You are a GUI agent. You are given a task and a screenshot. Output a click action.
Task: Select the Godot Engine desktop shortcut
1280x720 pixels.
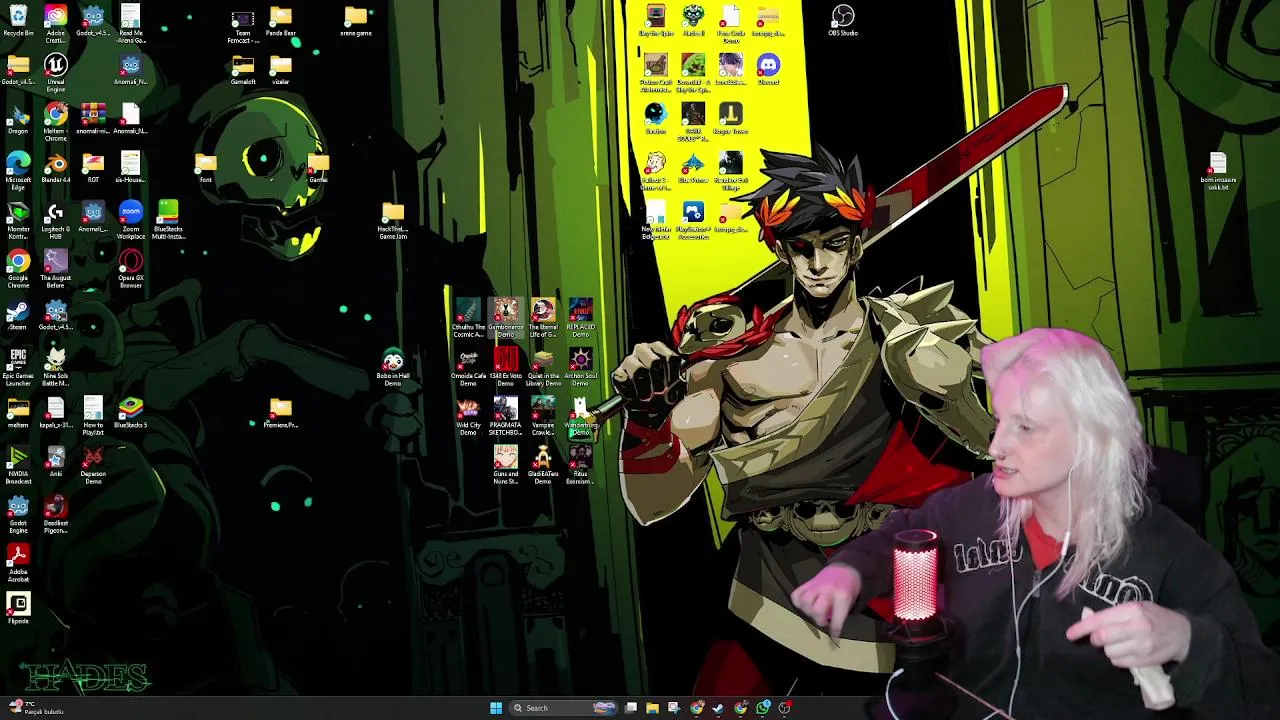[x=18, y=515]
